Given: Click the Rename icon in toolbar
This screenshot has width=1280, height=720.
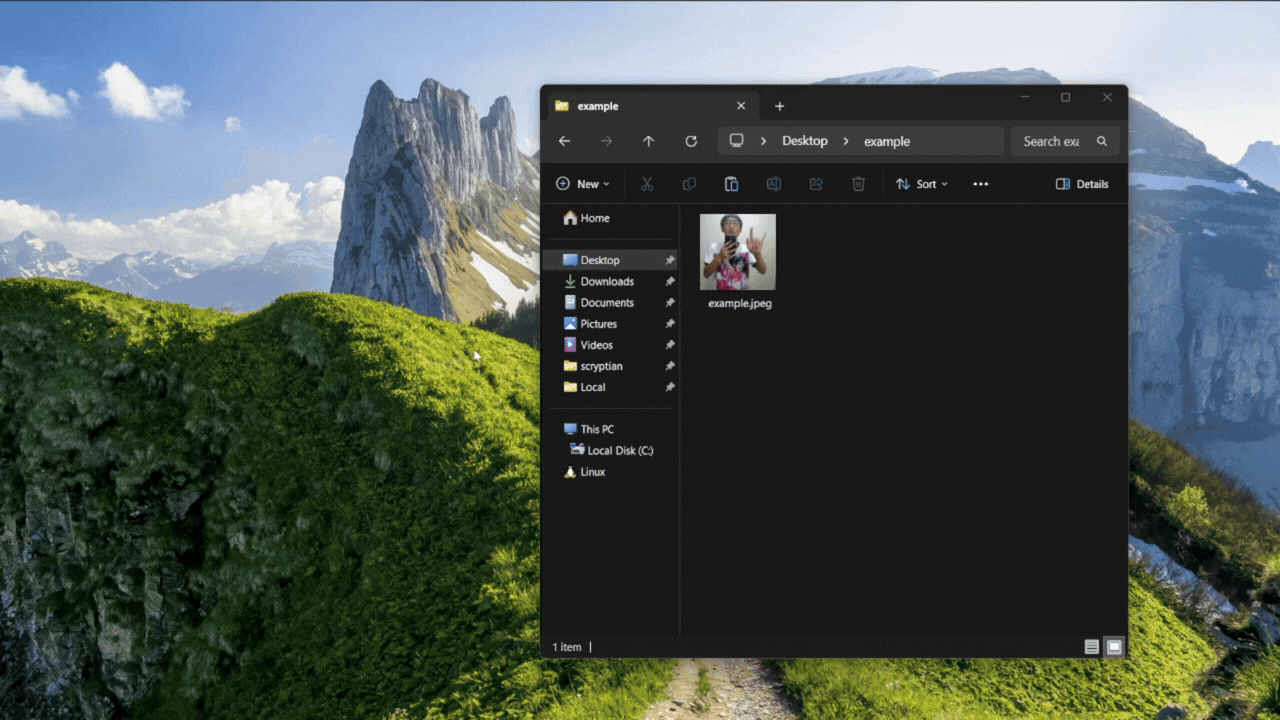Looking at the screenshot, I should point(773,184).
